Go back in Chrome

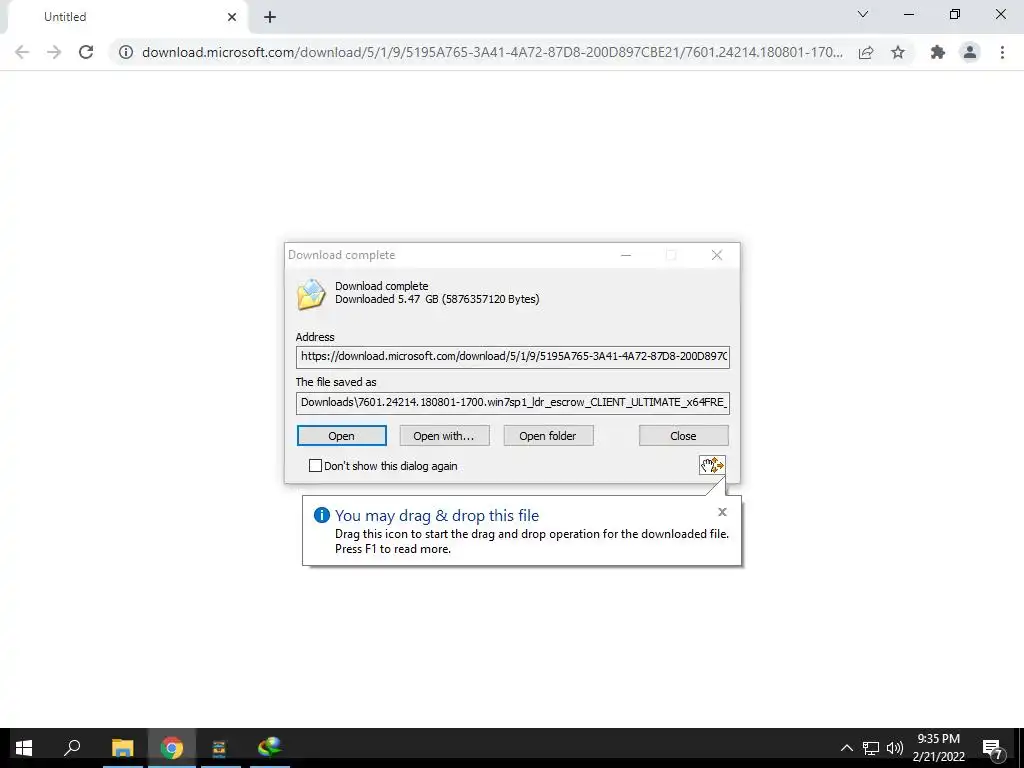pos(22,52)
